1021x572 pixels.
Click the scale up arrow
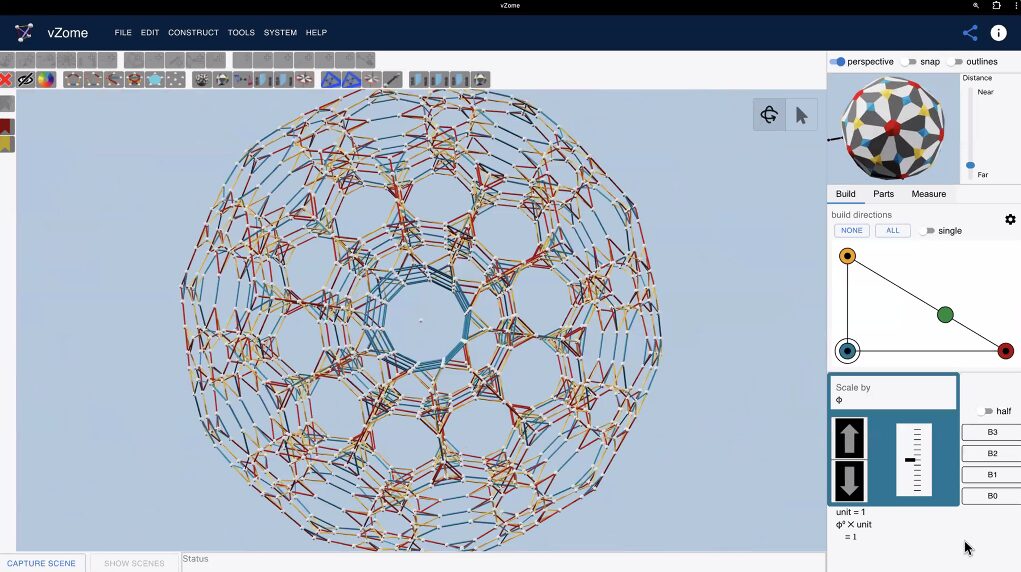tap(849, 439)
